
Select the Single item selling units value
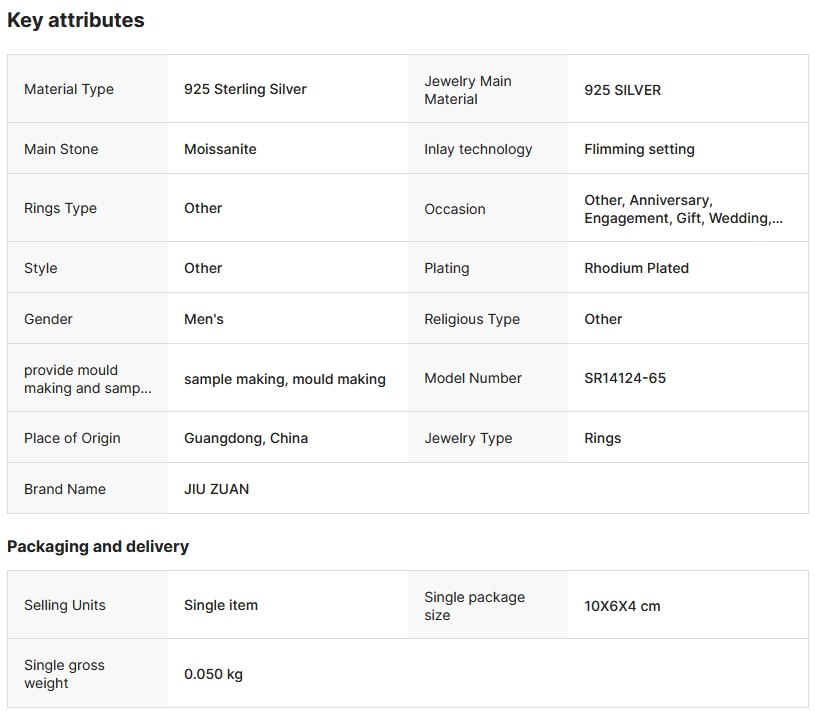tap(221, 605)
